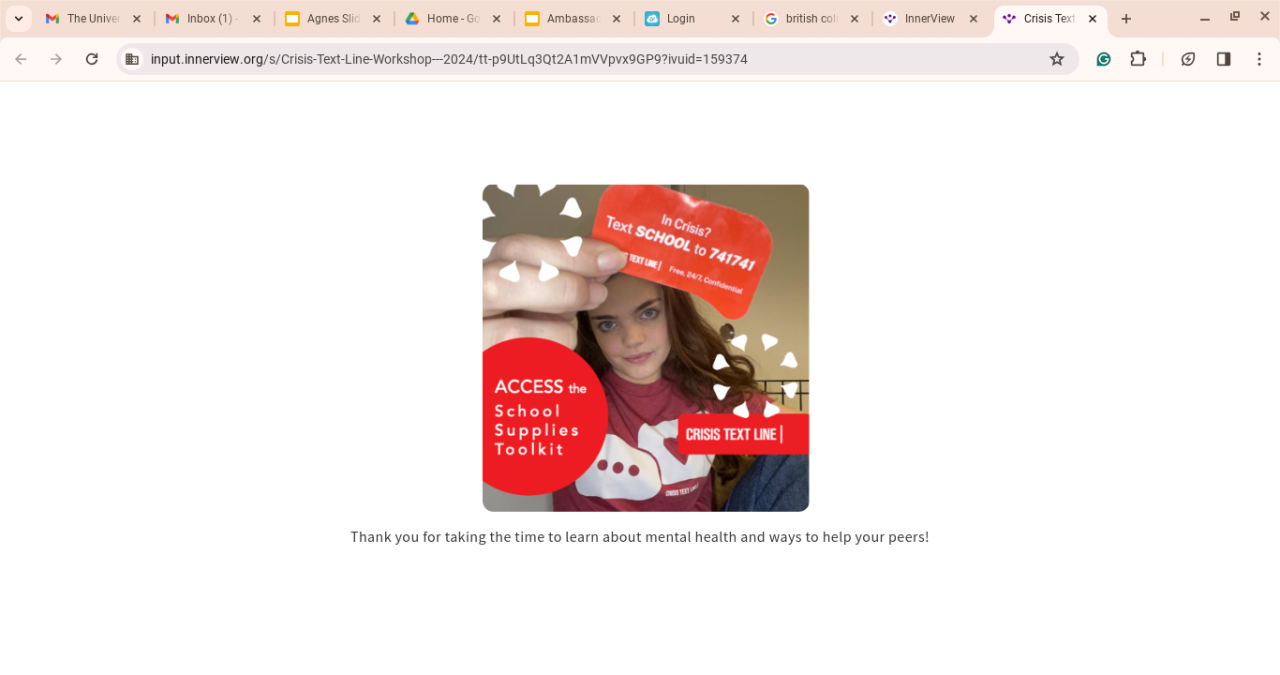Toggle the browser side panel
1280x675 pixels.
(x=1224, y=59)
